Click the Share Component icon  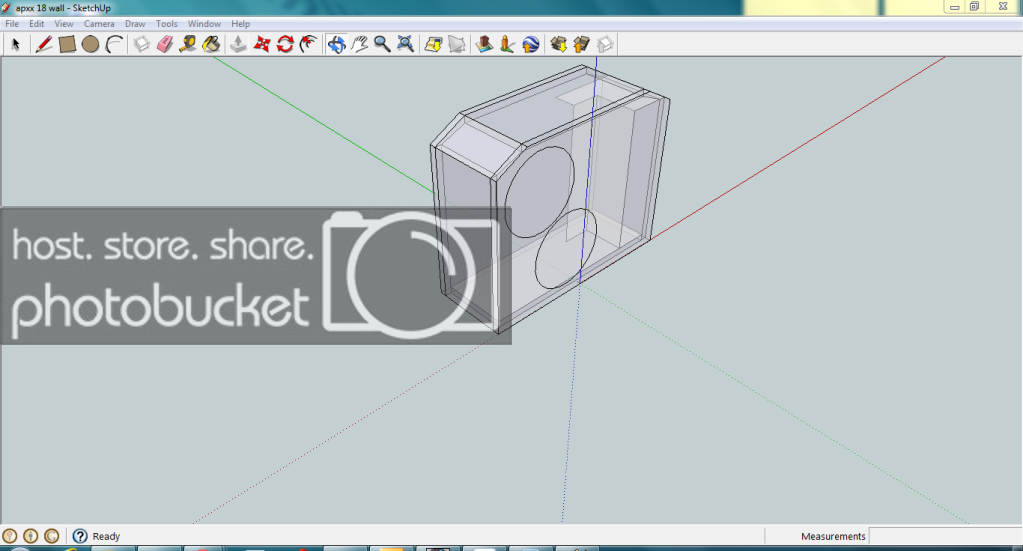pyautogui.click(x=605, y=44)
